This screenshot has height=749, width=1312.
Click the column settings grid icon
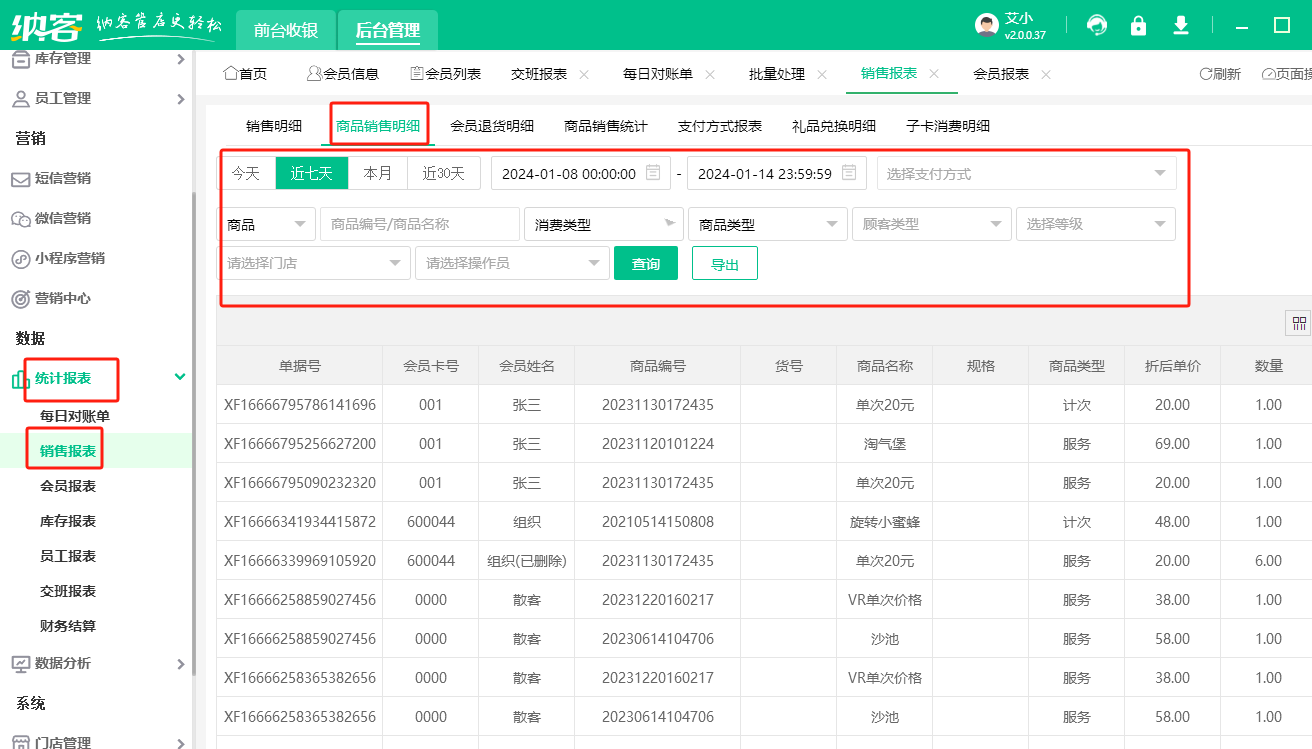(1299, 323)
